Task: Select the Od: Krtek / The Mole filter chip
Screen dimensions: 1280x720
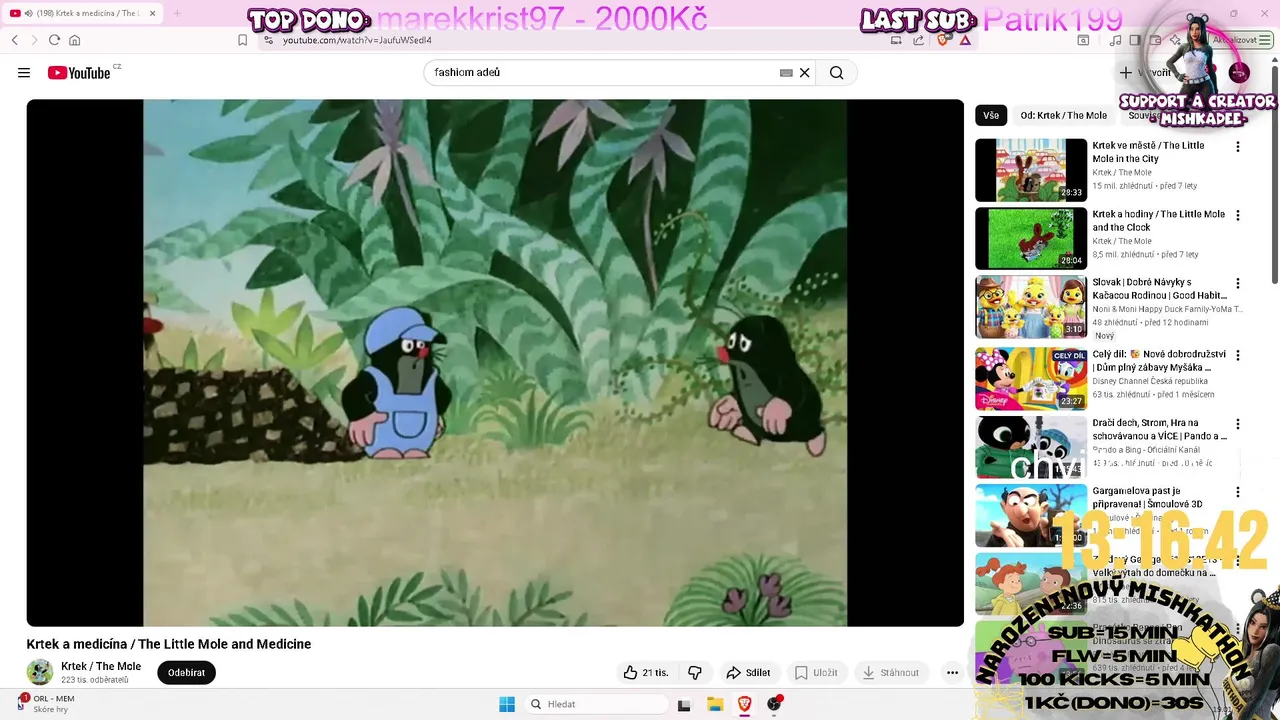Action: click(1063, 115)
